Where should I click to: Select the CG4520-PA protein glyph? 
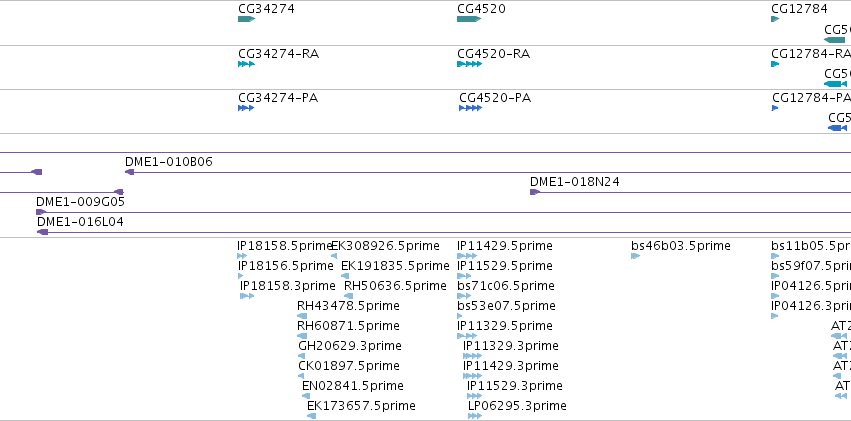tap(471, 108)
